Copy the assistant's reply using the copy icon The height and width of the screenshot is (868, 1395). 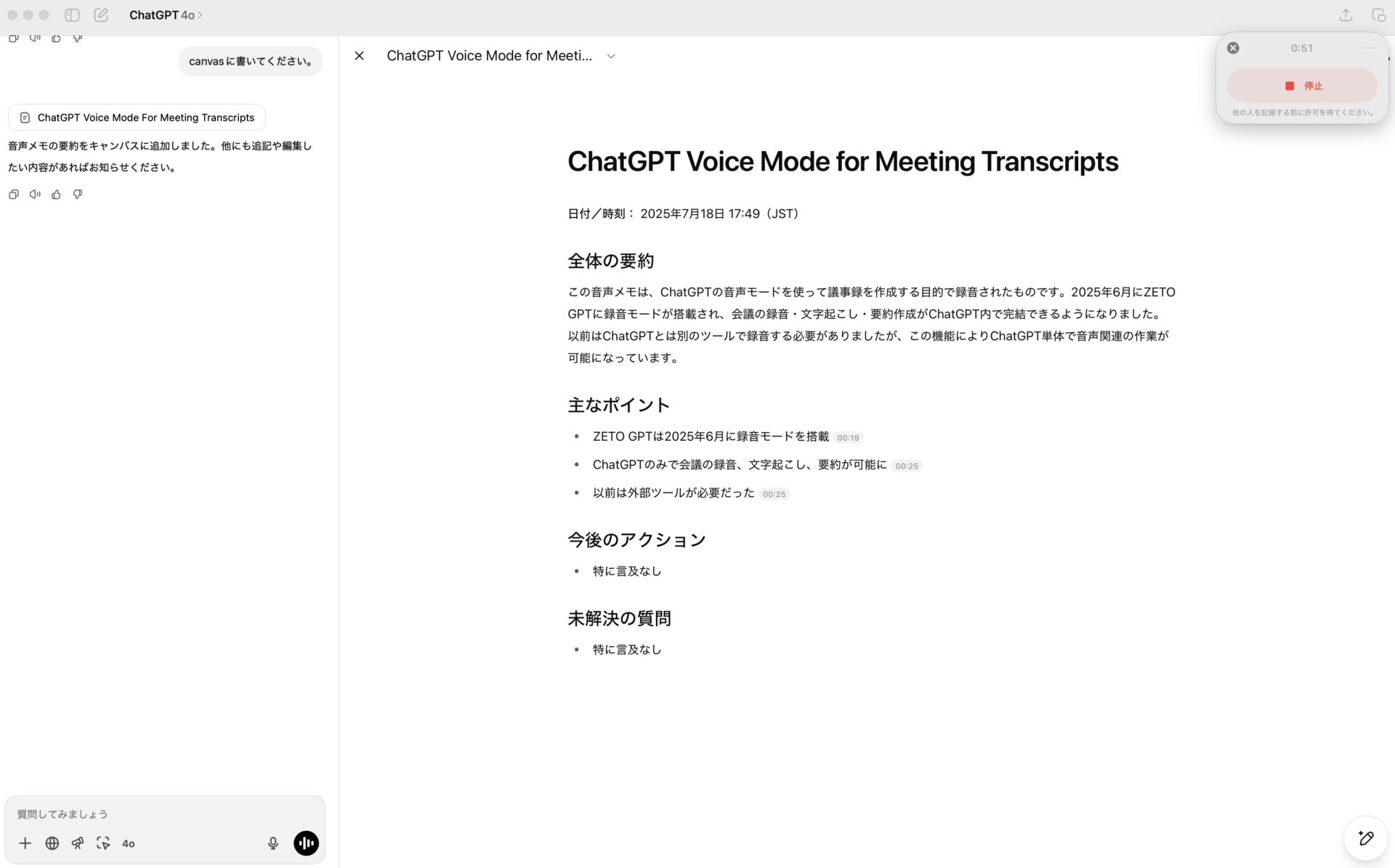click(13, 194)
